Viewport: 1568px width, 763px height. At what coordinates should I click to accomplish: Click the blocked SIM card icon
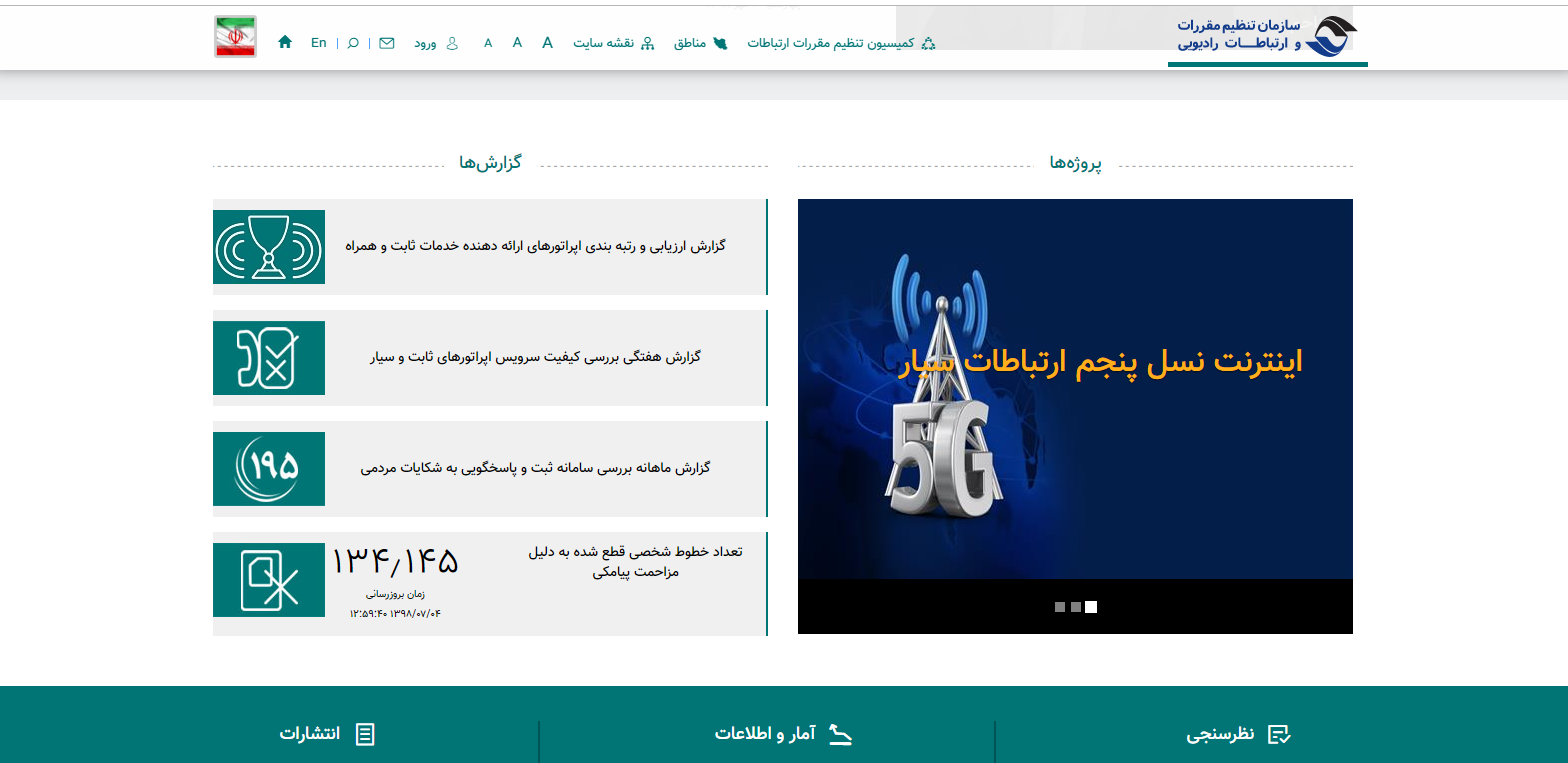[269, 580]
